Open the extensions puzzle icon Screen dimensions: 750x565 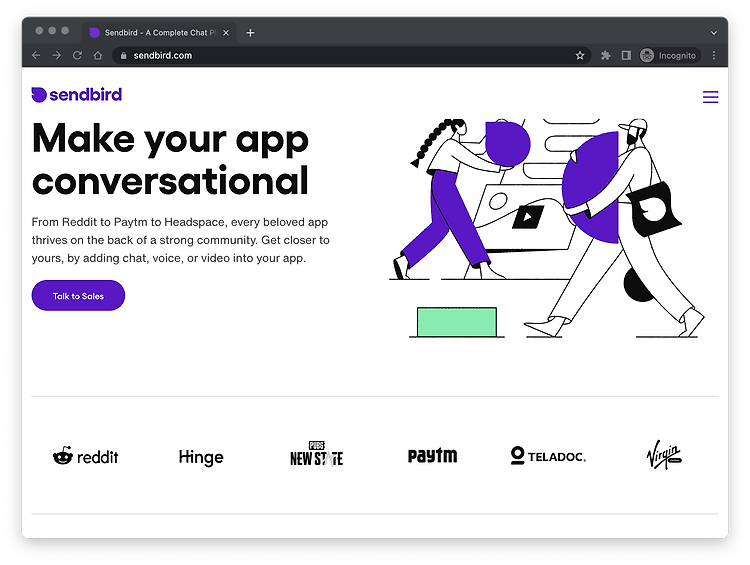coord(606,55)
